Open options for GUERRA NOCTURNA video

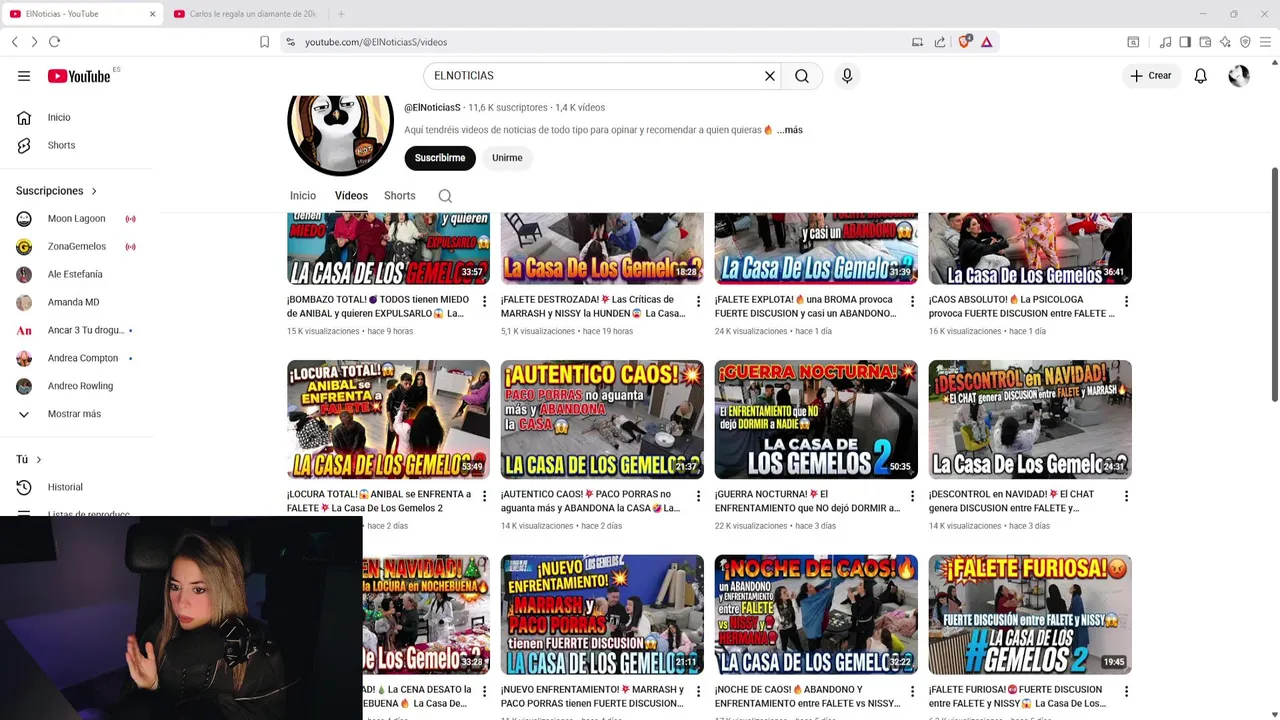pyautogui.click(x=912, y=496)
